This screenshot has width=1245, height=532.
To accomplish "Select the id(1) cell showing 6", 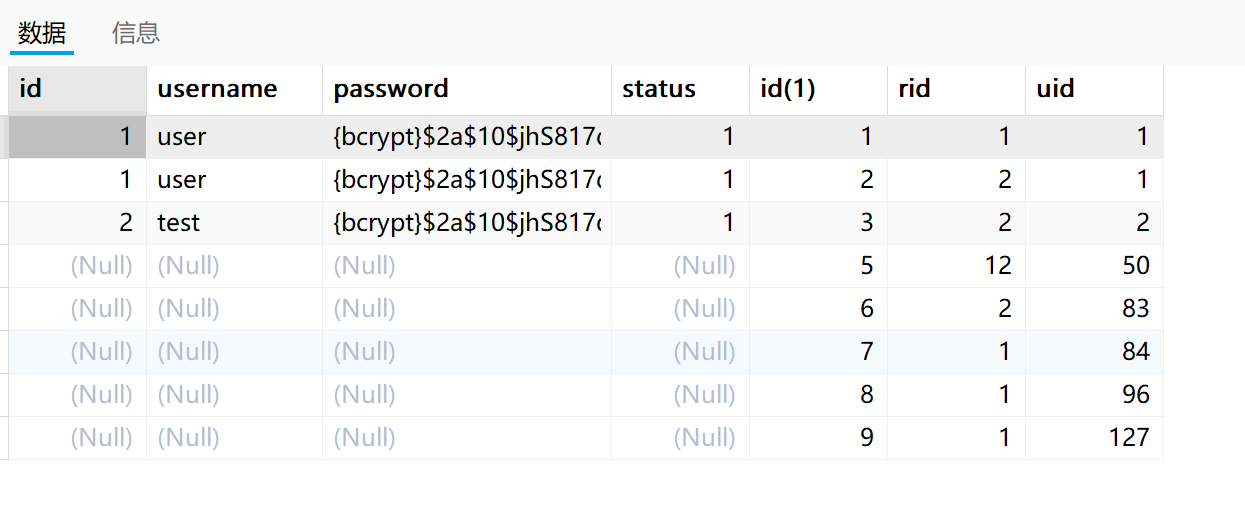I will [818, 309].
